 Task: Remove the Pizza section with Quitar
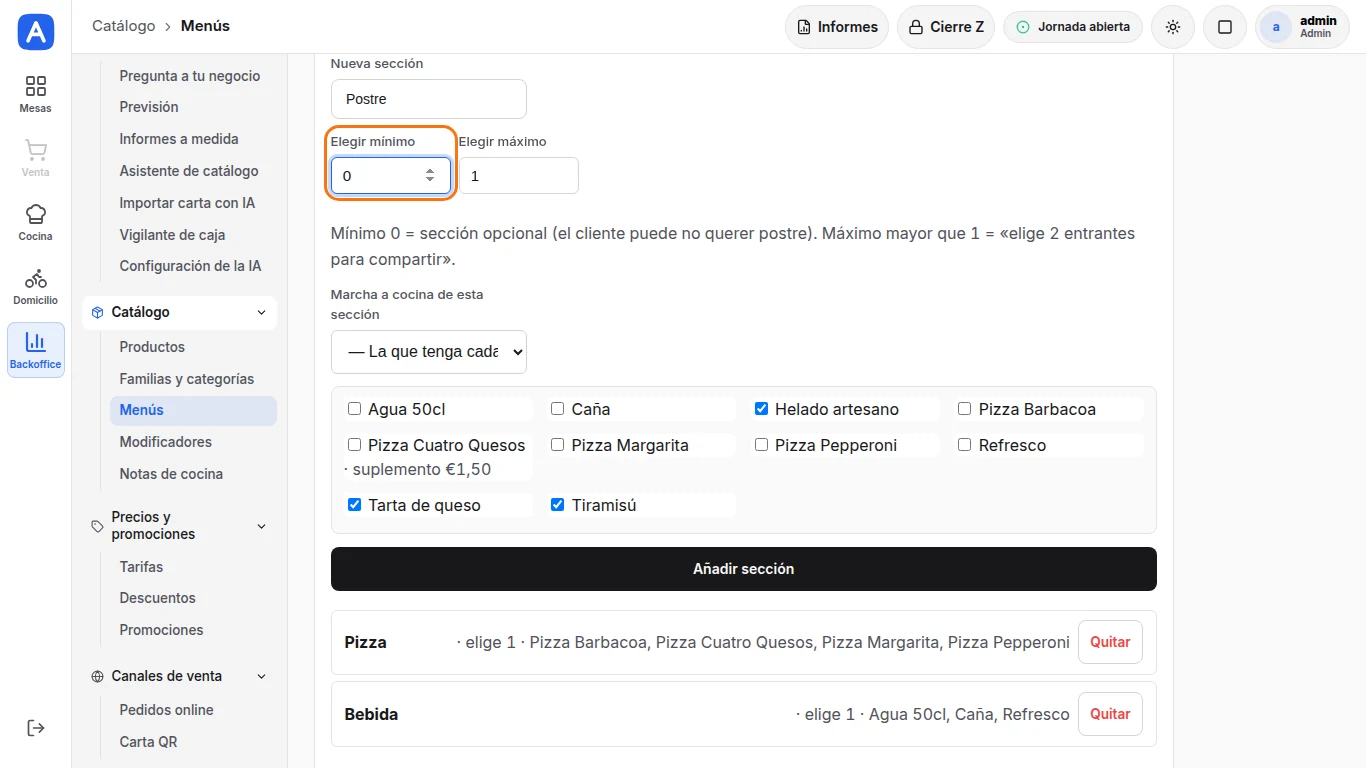point(1110,642)
